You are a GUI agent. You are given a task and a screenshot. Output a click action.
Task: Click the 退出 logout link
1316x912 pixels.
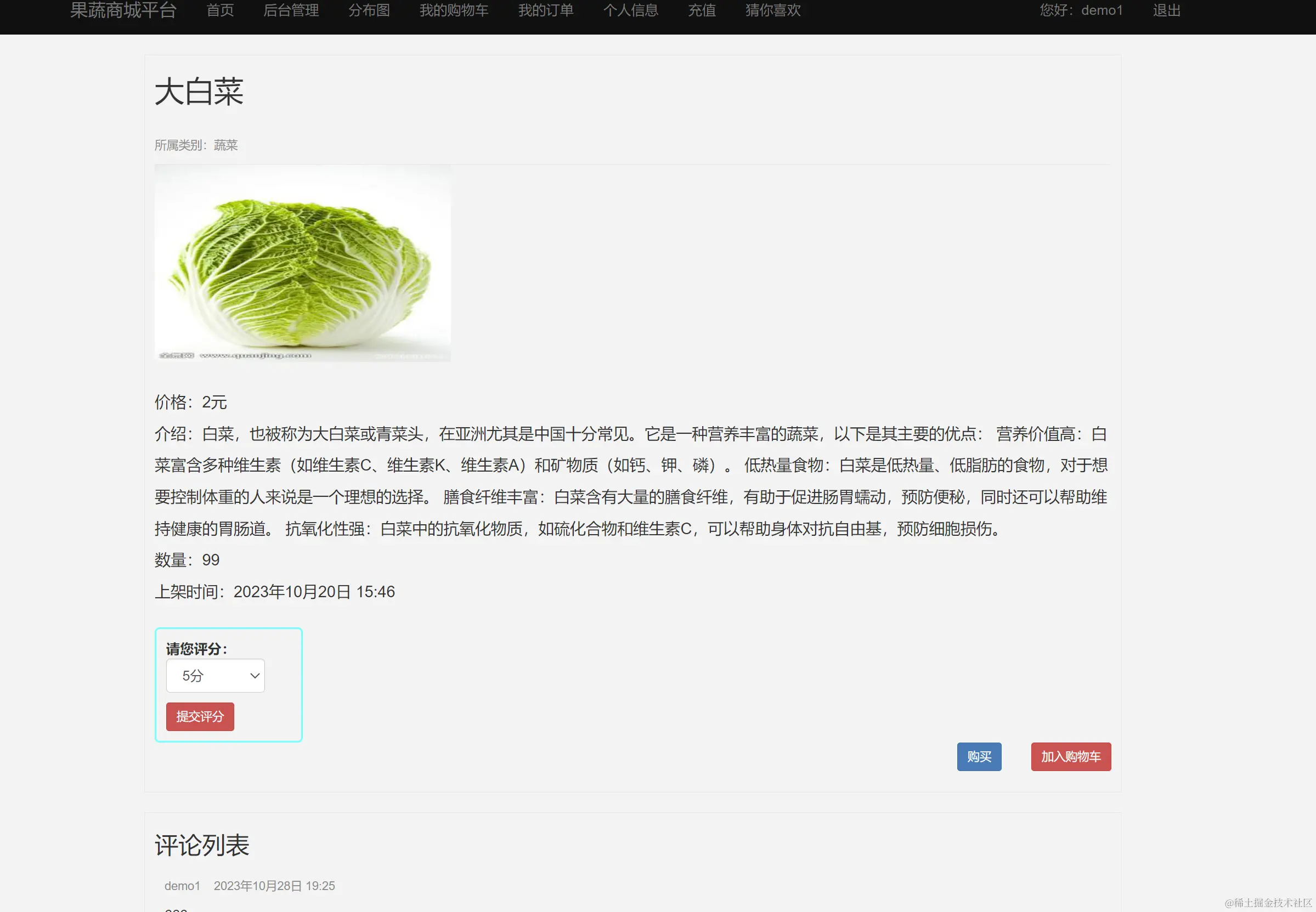(x=1166, y=10)
